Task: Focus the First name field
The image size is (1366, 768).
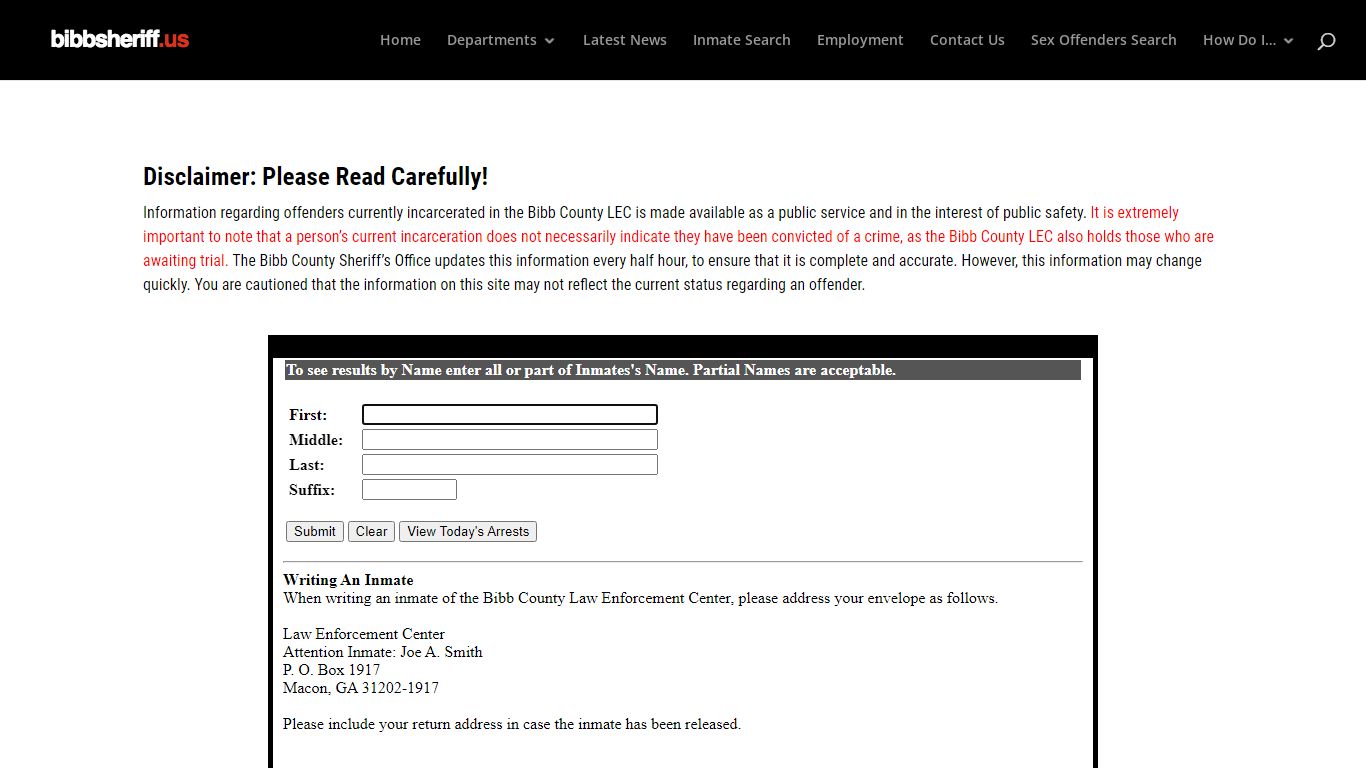Action: click(x=510, y=415)
